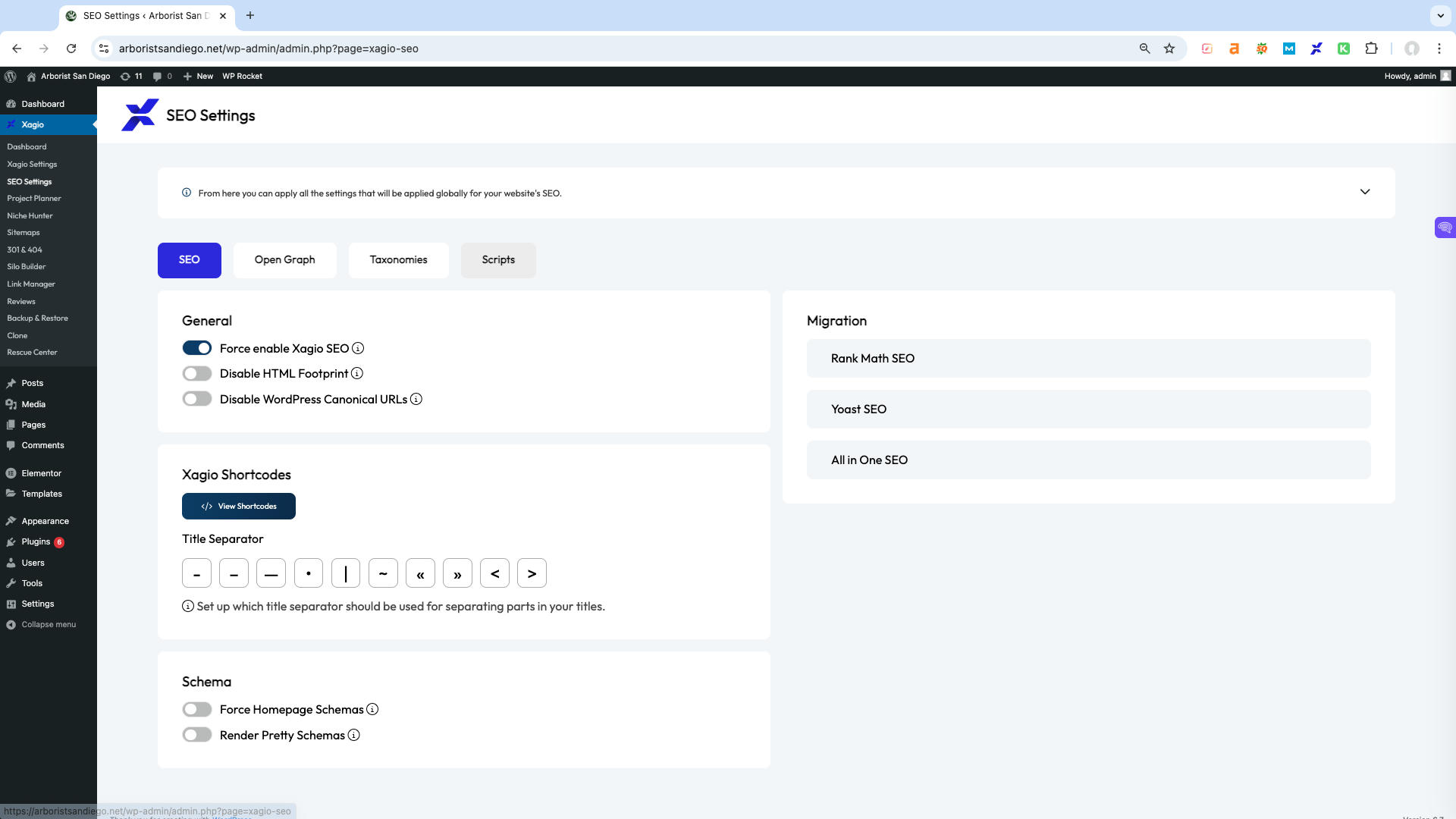This screenshot has width=1456, height=819.
Task: Select the right angle quote » separator
Action: click(x=457, y=573)
